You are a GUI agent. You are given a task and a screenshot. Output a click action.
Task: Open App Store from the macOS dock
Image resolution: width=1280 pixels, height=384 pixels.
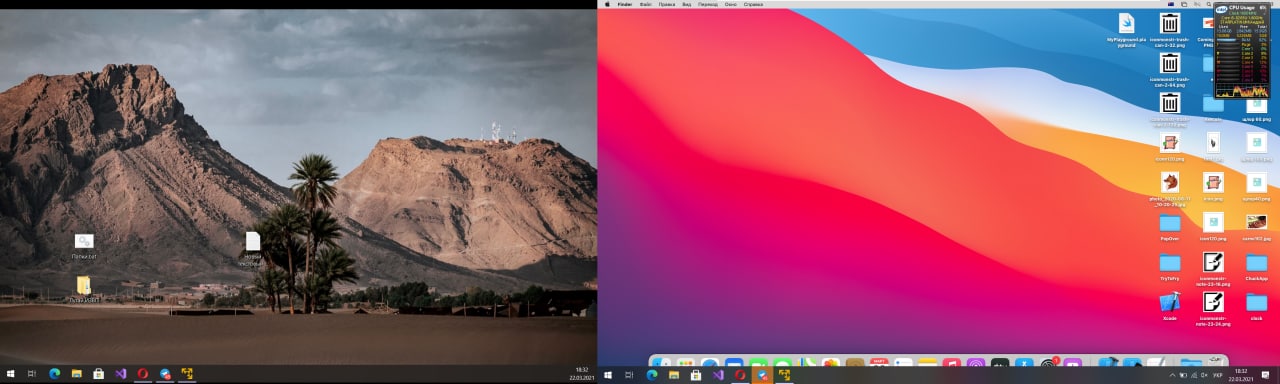pyautogui.click(x=1024, y=361)
